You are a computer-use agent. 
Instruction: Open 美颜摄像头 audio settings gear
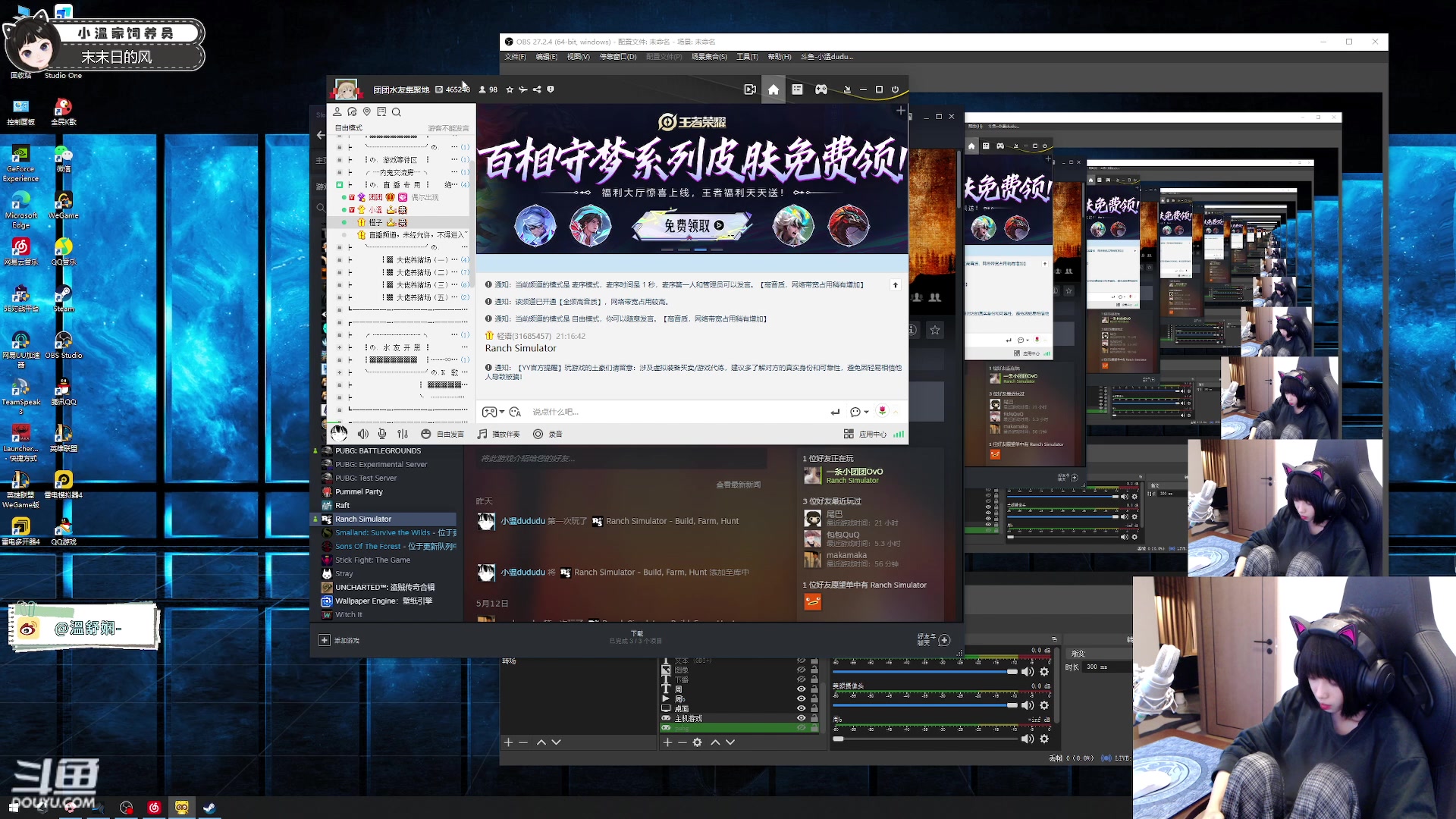[x=1044, y=705]
